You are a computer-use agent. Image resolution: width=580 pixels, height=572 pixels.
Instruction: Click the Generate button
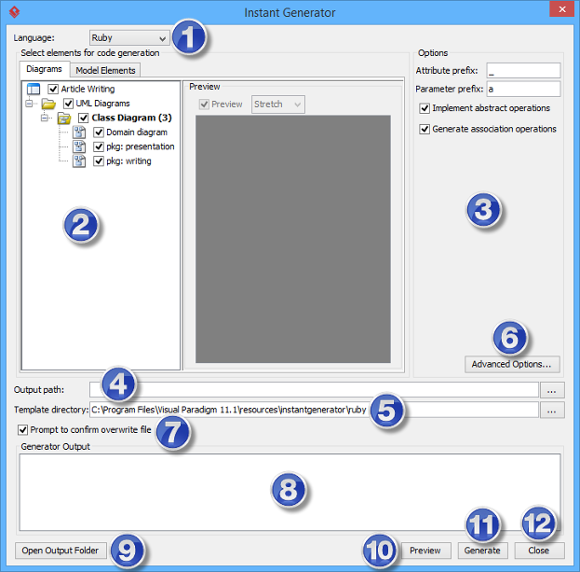482,551
